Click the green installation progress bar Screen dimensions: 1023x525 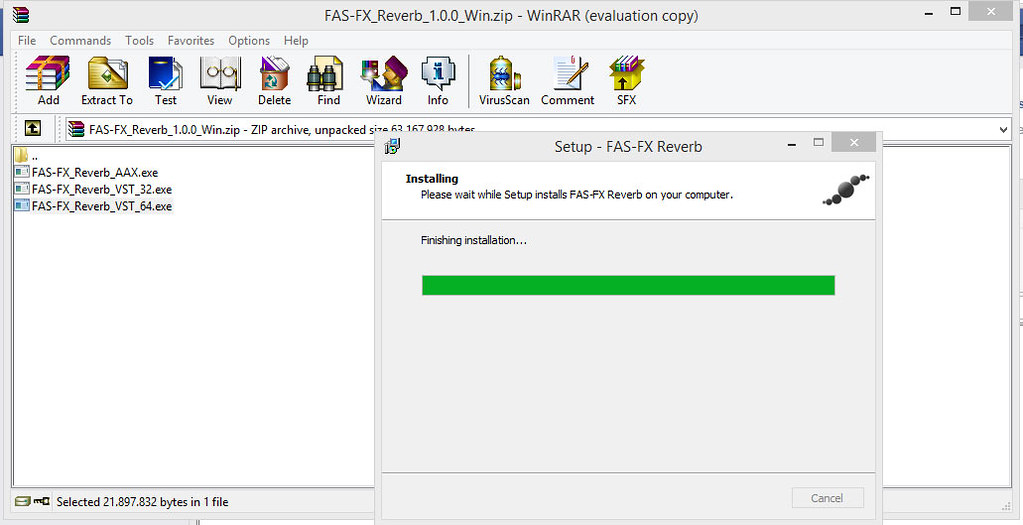click(x=628, y=286)
